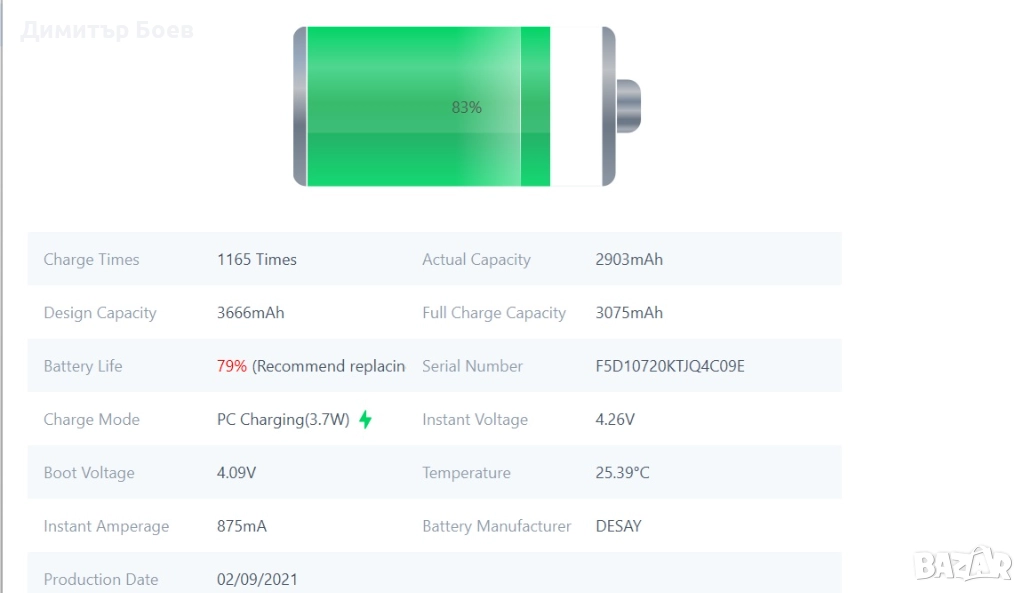Click the Design Capacity value 3666mAh
This screenshot has width=1024, height=593.
[250, 313]
